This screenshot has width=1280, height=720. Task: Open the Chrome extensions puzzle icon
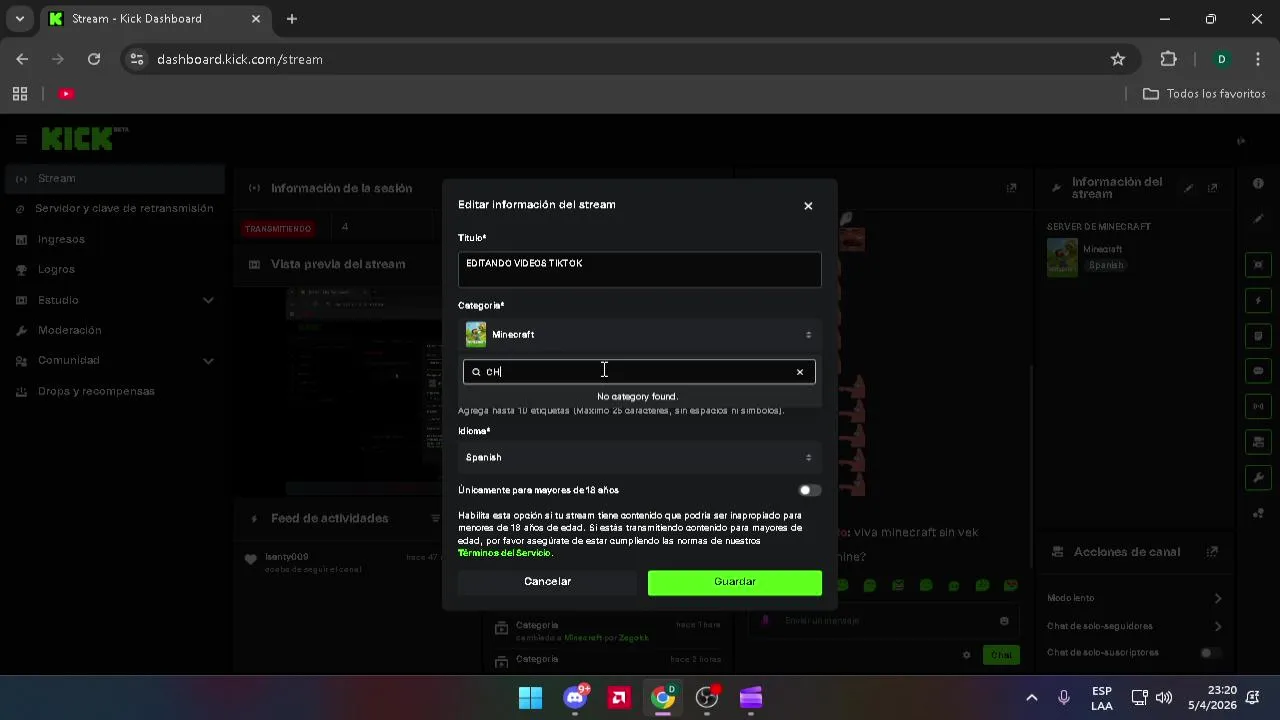pyautogui.click(x=1168, y=59)
